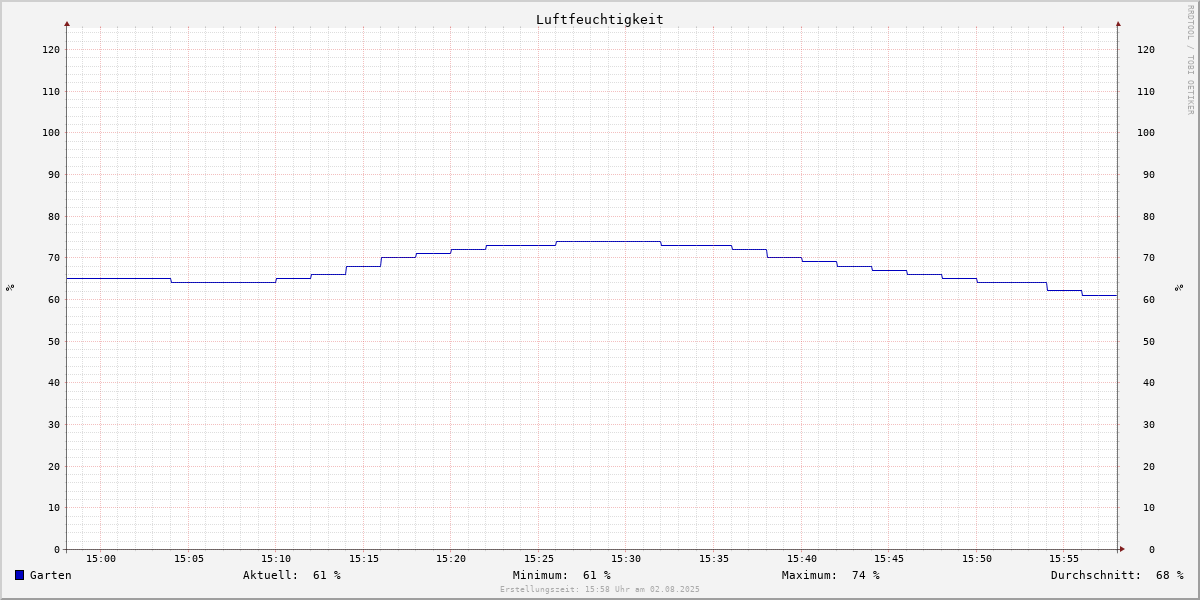Click the left axis 70 label
This screenshot has width=1200, height=600.
point(54,258)
